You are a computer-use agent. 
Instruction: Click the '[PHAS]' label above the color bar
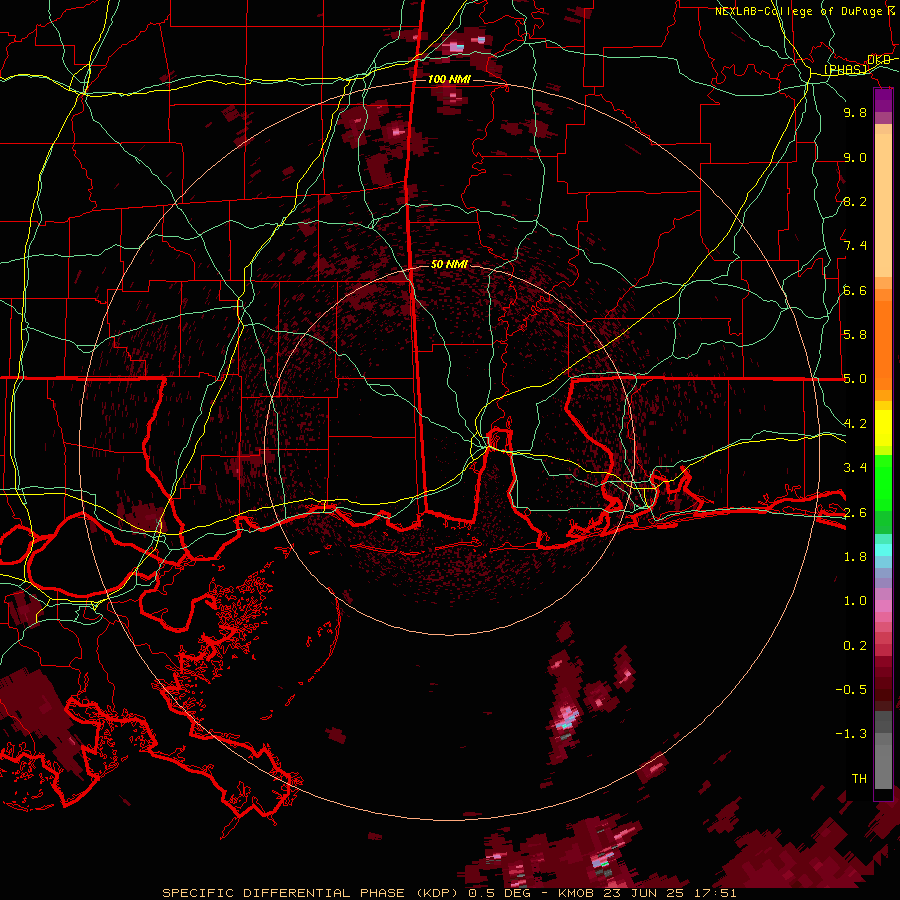tap(846, 69)
